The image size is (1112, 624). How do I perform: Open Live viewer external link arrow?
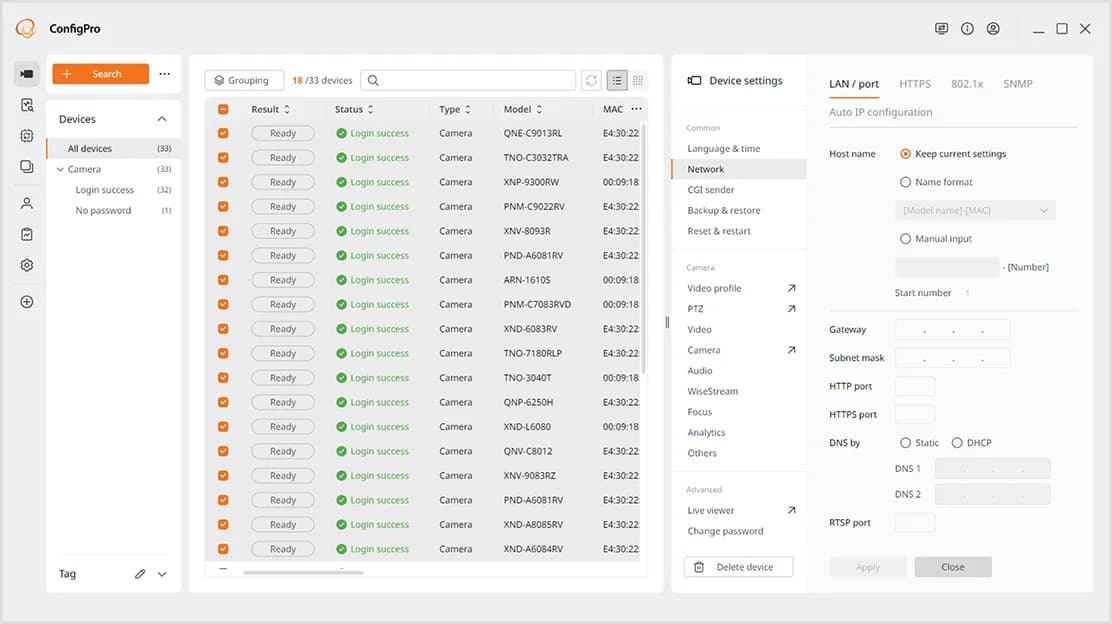[x=791, y=510]
